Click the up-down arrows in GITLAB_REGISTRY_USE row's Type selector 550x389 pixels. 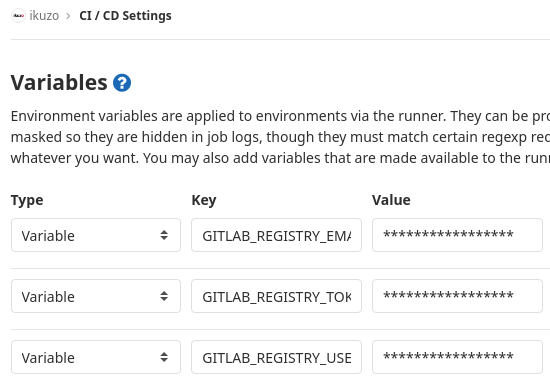(x=164, y=357)
